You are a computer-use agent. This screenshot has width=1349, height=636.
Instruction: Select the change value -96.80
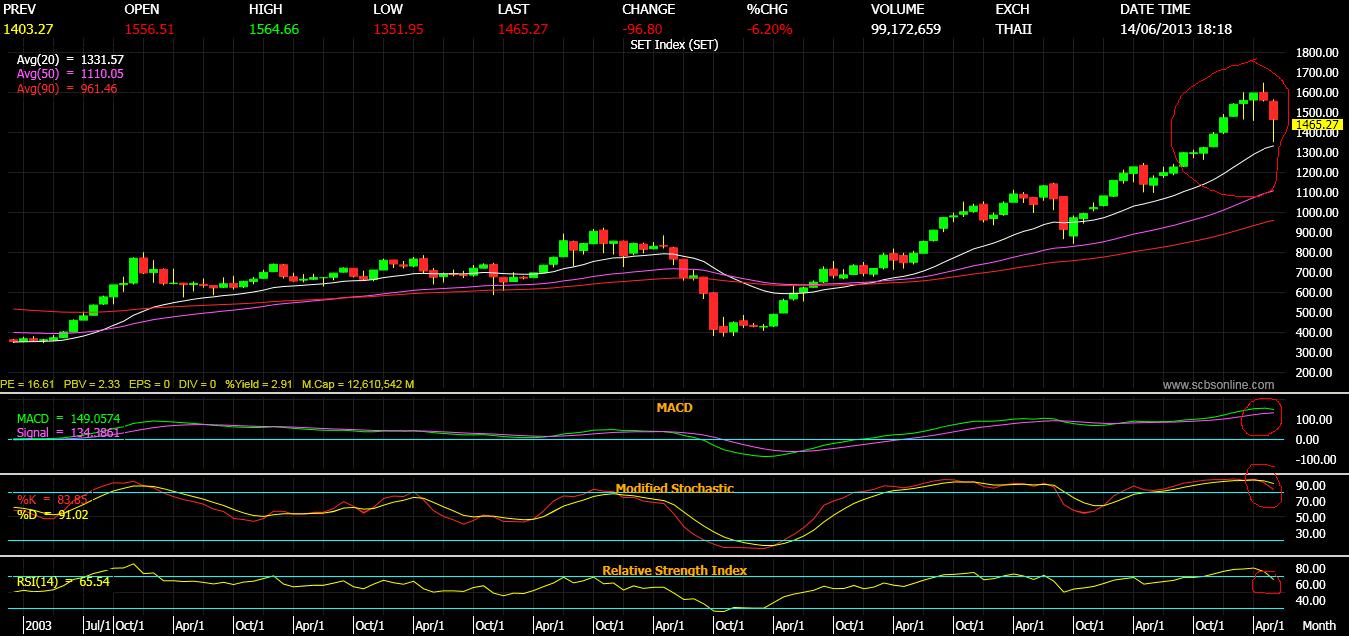(x=642, y=29)
